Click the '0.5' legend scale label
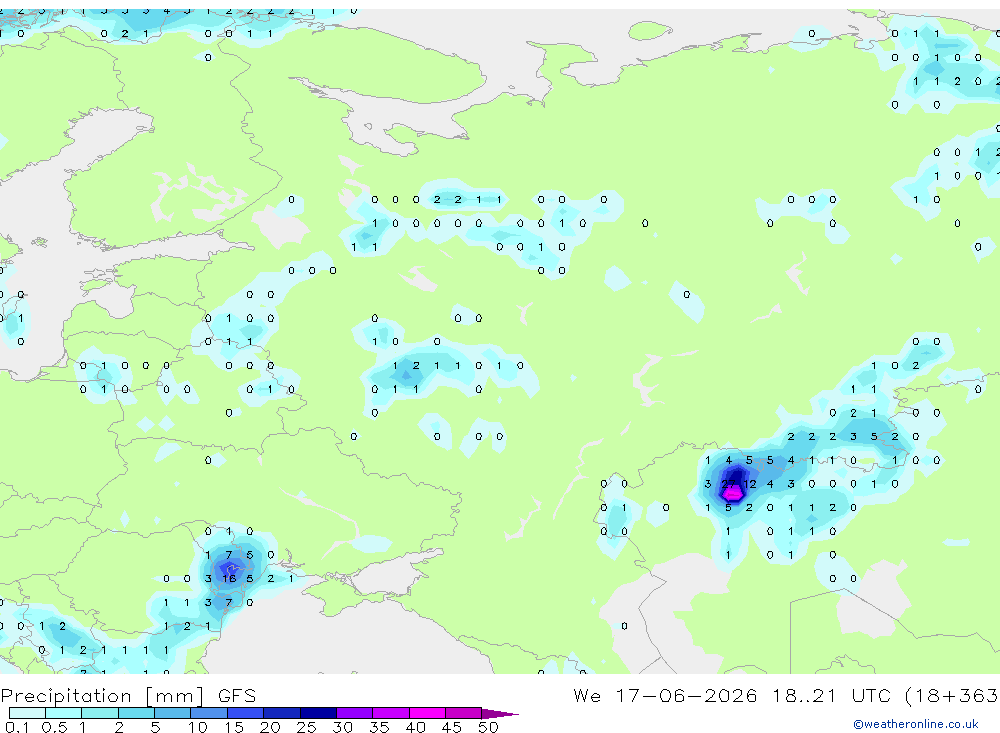The height and width of the screenshot is (733, 1000). (54, 727)
